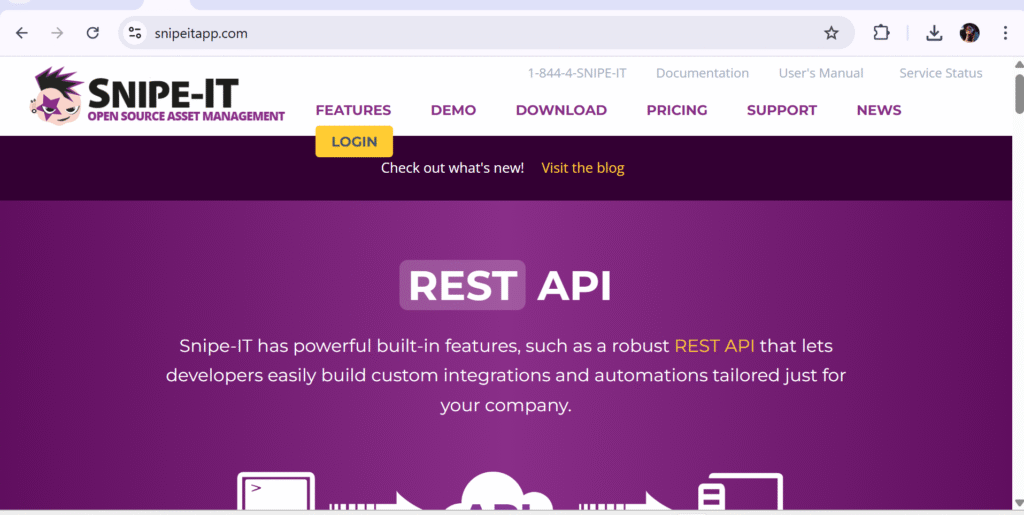The width and height of the screenshot is (1024, 515).
Task: Open the Chrome three-dot menu
Action: (1006, 33)
